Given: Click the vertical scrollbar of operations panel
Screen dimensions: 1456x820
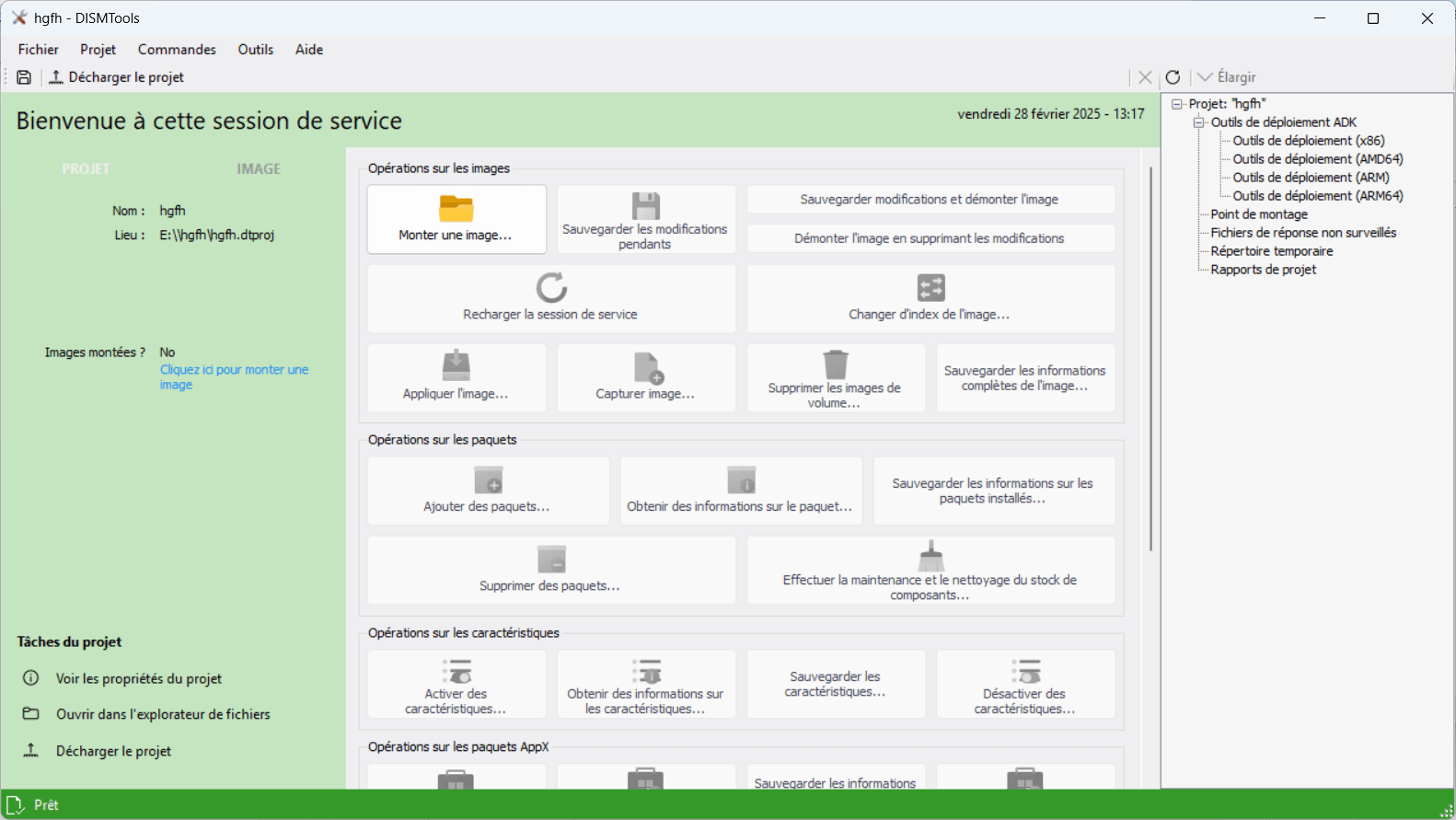Looking at the screenshot, I should 1150,359.
